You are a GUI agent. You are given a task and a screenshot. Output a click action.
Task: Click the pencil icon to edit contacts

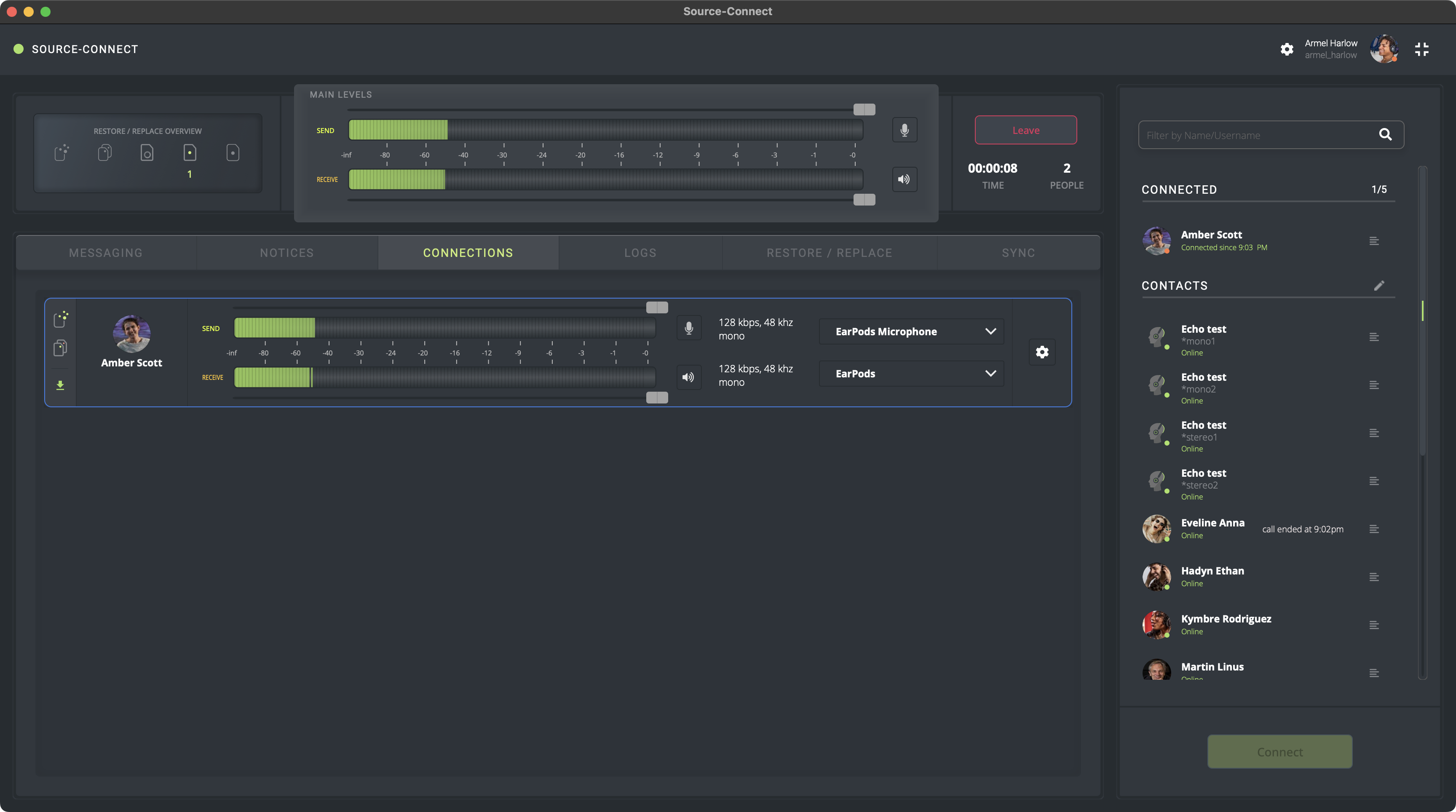tap(1379, 286)
